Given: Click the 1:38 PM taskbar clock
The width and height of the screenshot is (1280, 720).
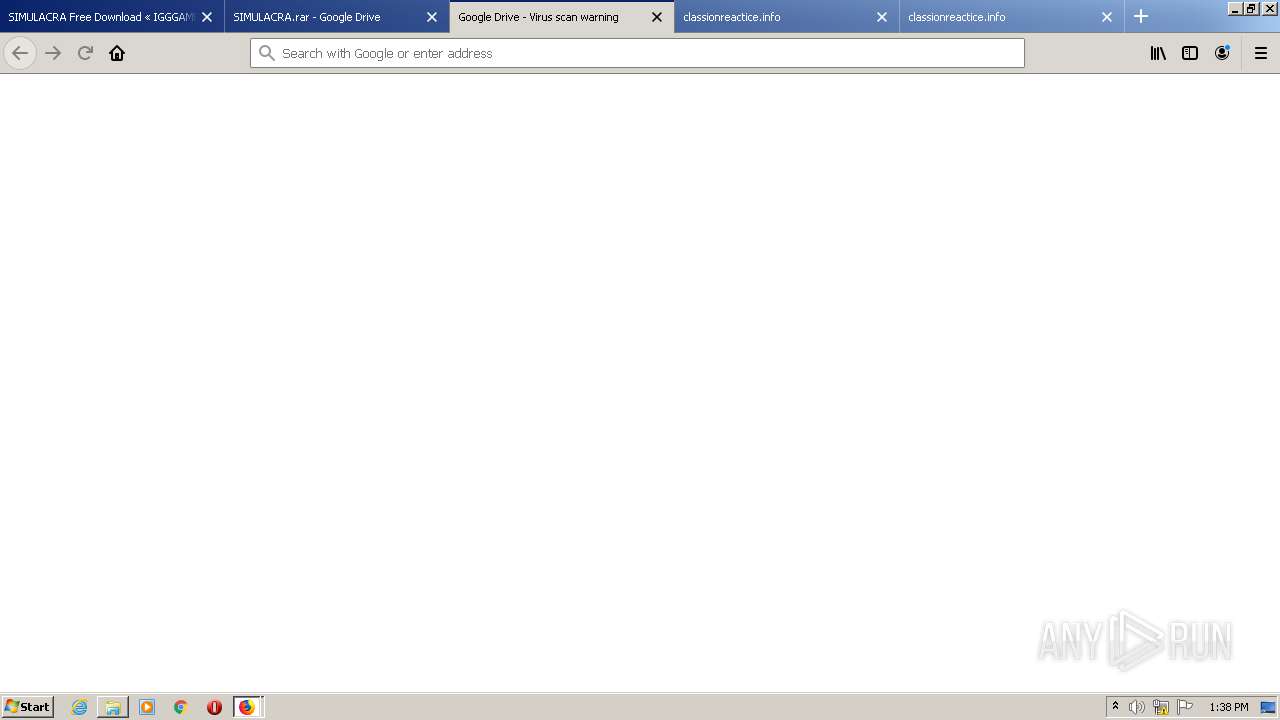Looking at the screenshot, I should [x=1229, y=707].
